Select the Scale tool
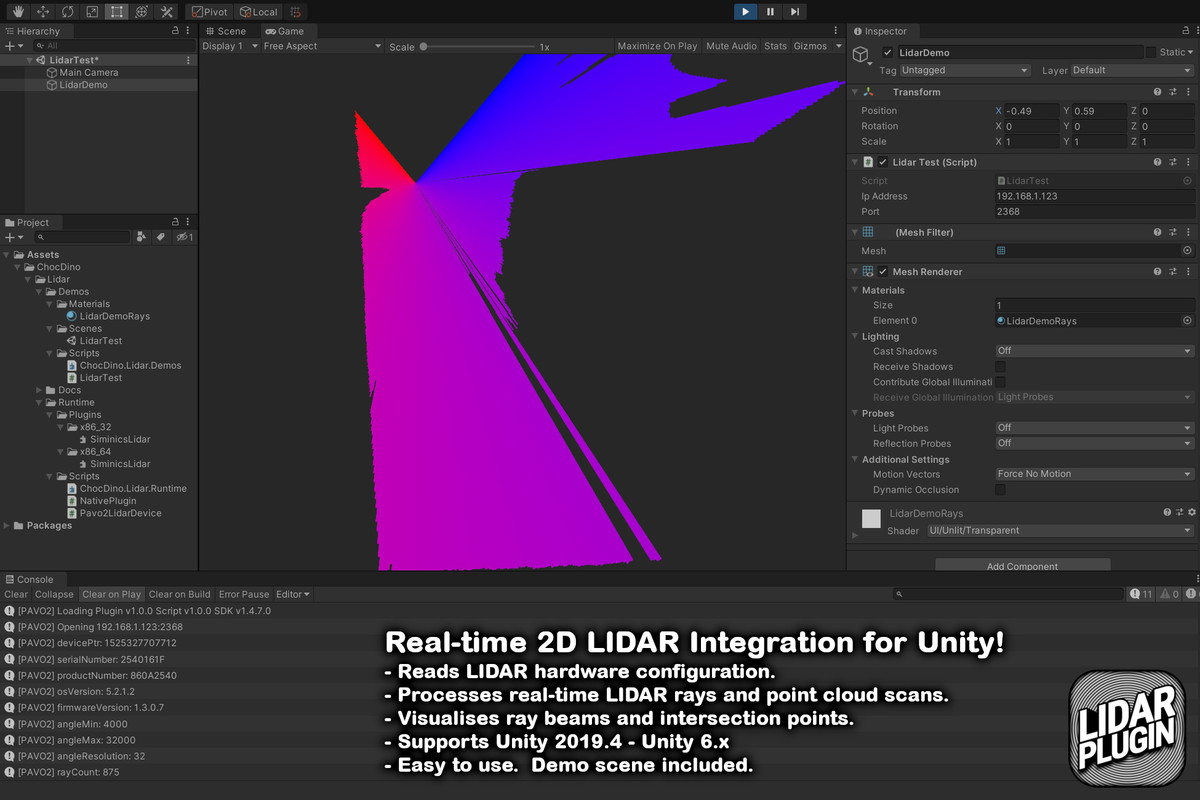The height and width of the screenshot is (800, 1200). (92, 12)
